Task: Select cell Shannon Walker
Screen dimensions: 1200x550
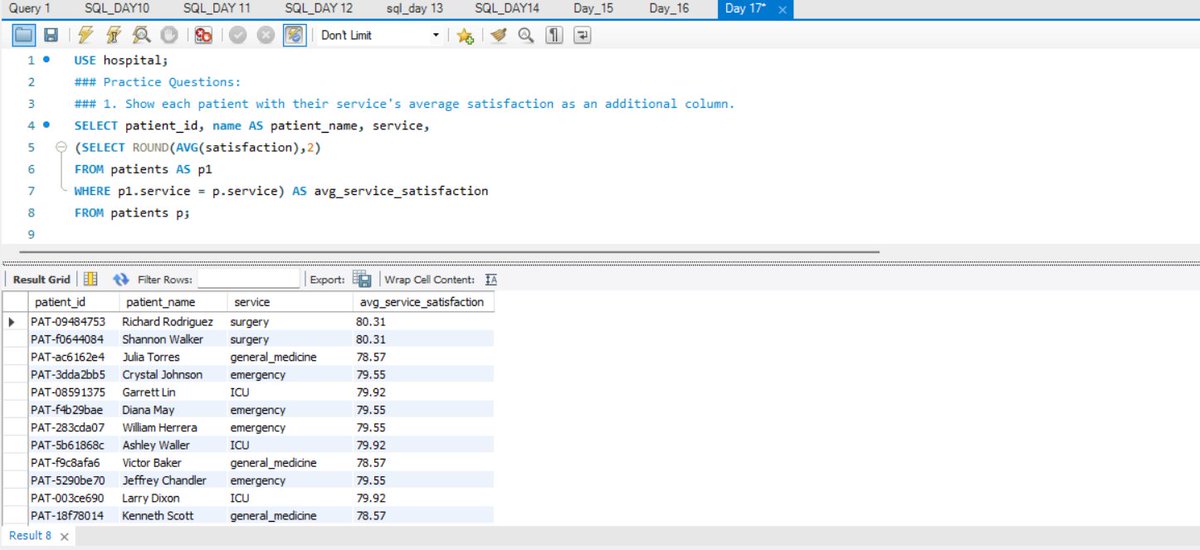Action: (x=172, y=340)
